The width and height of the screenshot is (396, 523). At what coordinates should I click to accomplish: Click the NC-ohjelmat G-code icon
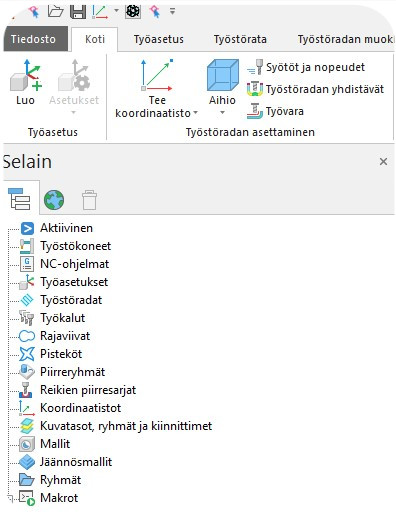click(27, 264)
